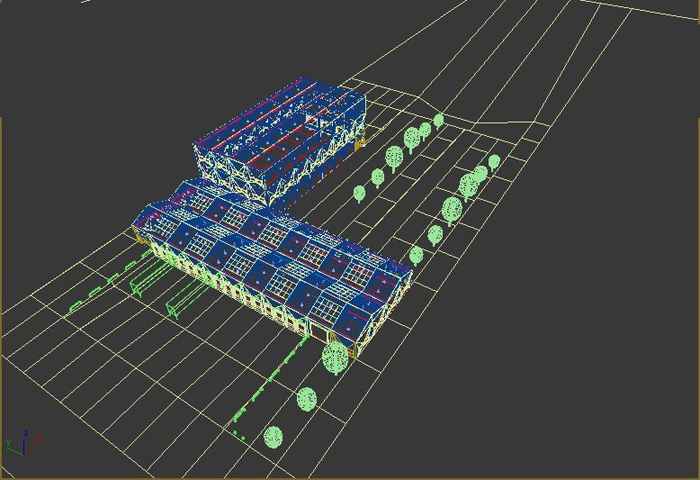Select the front long building's skylight roof
The width and height of the screenshot is (700, 480).
(x=270, y=250)
